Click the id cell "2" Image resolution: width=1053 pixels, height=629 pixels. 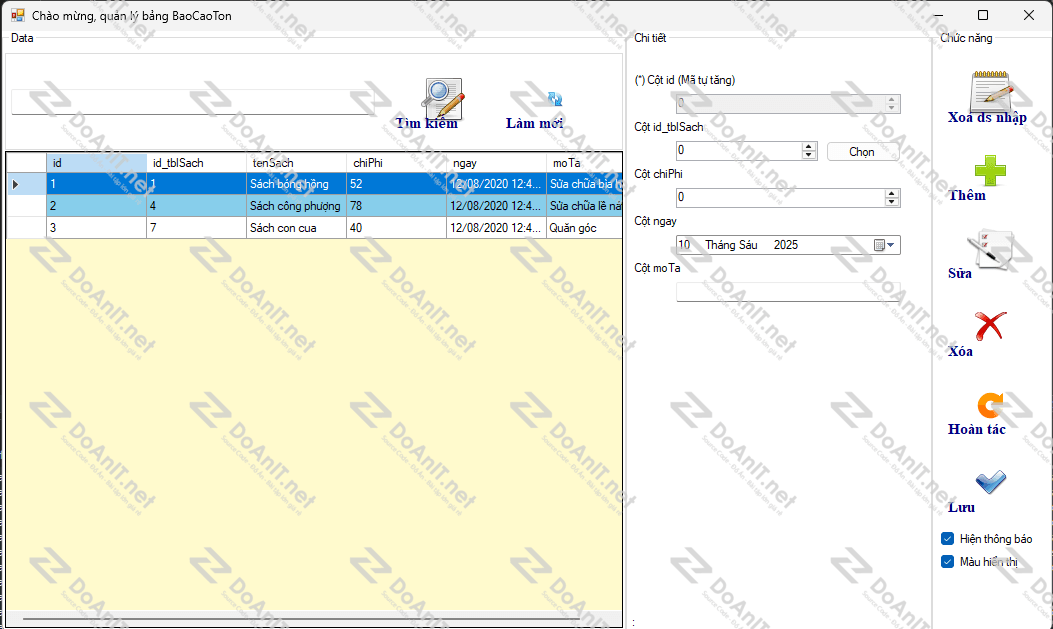click(x=97, y=206)
